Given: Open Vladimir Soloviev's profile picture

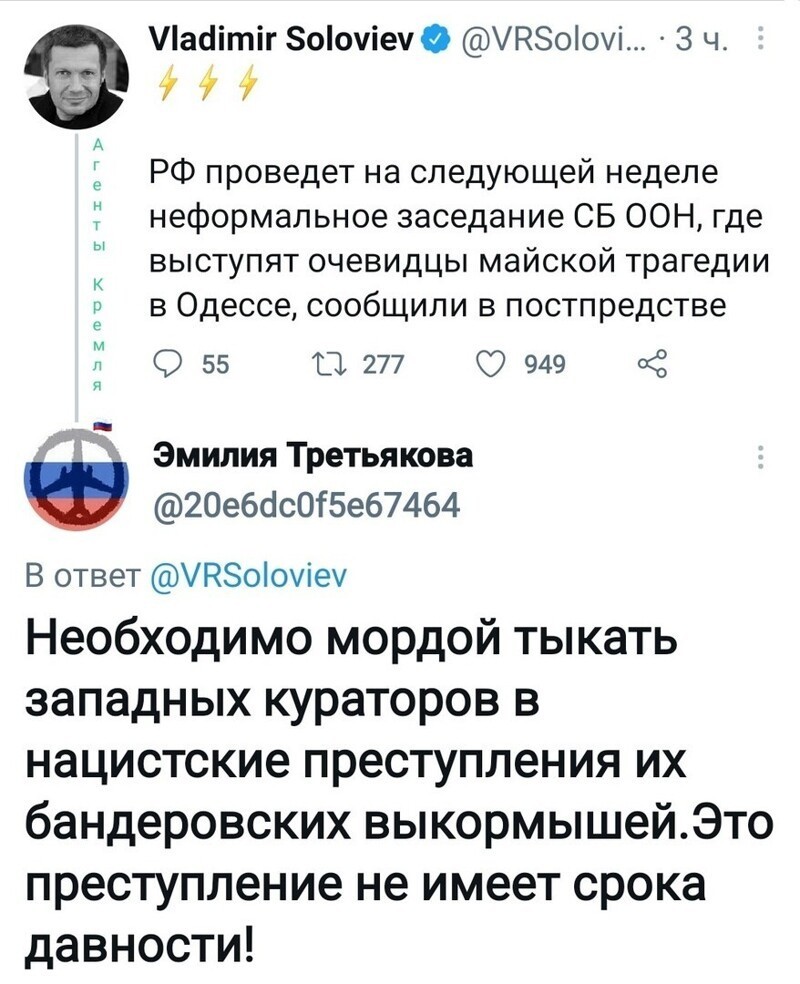Looking at the screenshot, I should click(x=77, y=79).
